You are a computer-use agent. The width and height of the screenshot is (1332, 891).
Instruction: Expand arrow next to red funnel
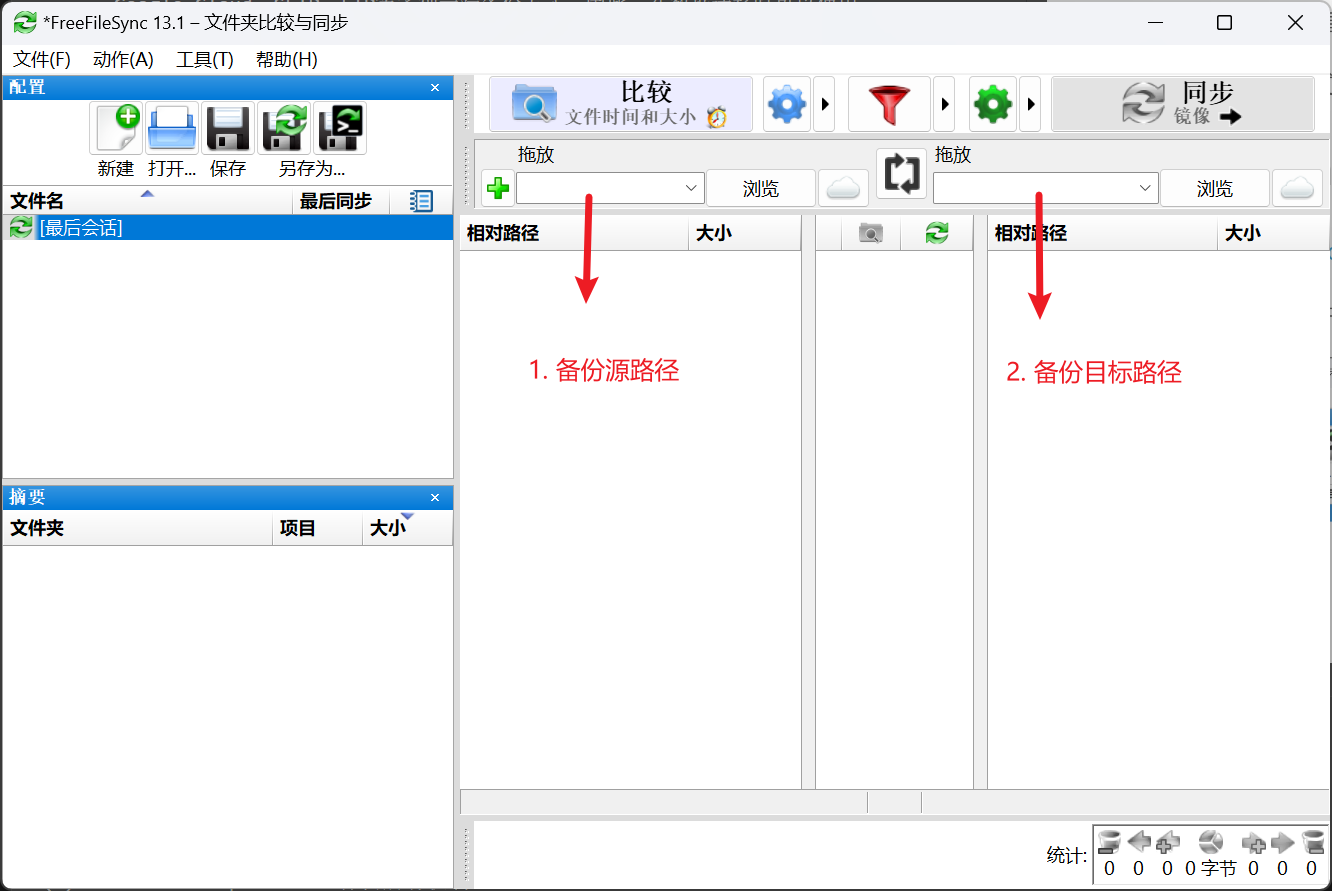coord(944,104)
